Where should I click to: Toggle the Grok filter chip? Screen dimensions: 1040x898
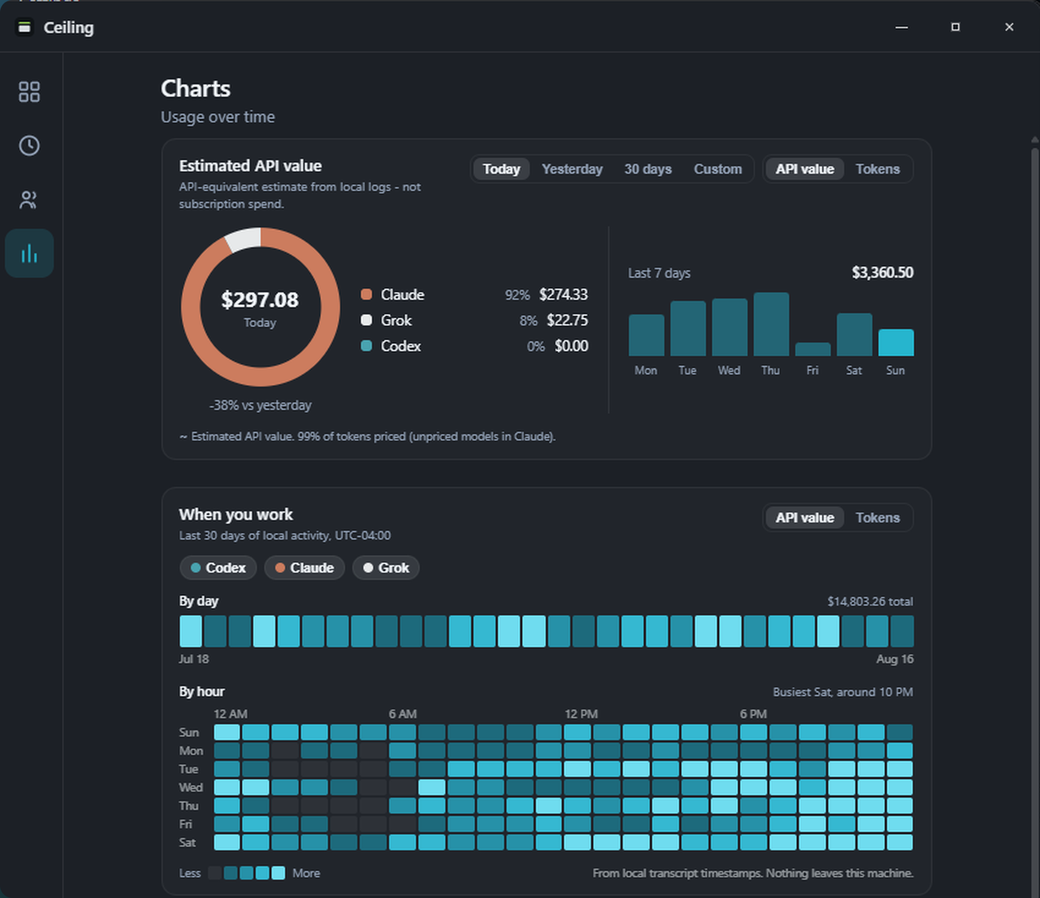click(x=386, y=568)
